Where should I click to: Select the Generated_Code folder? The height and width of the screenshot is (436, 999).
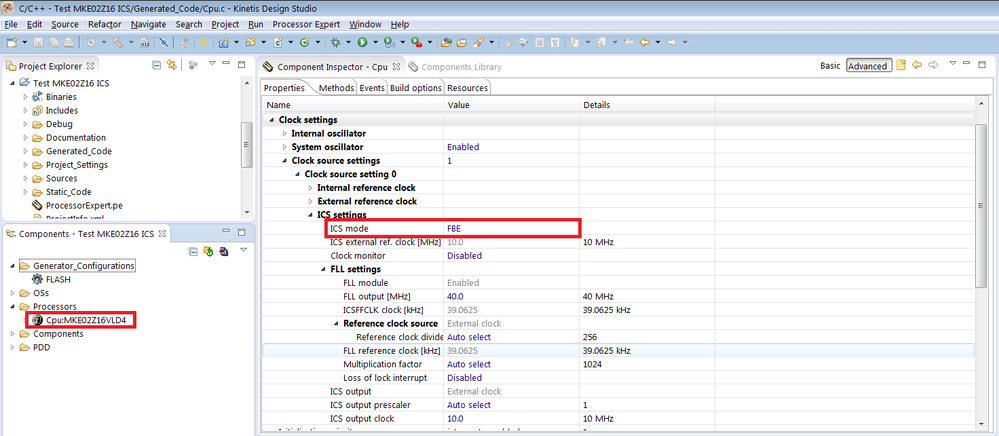coord(78,151)
